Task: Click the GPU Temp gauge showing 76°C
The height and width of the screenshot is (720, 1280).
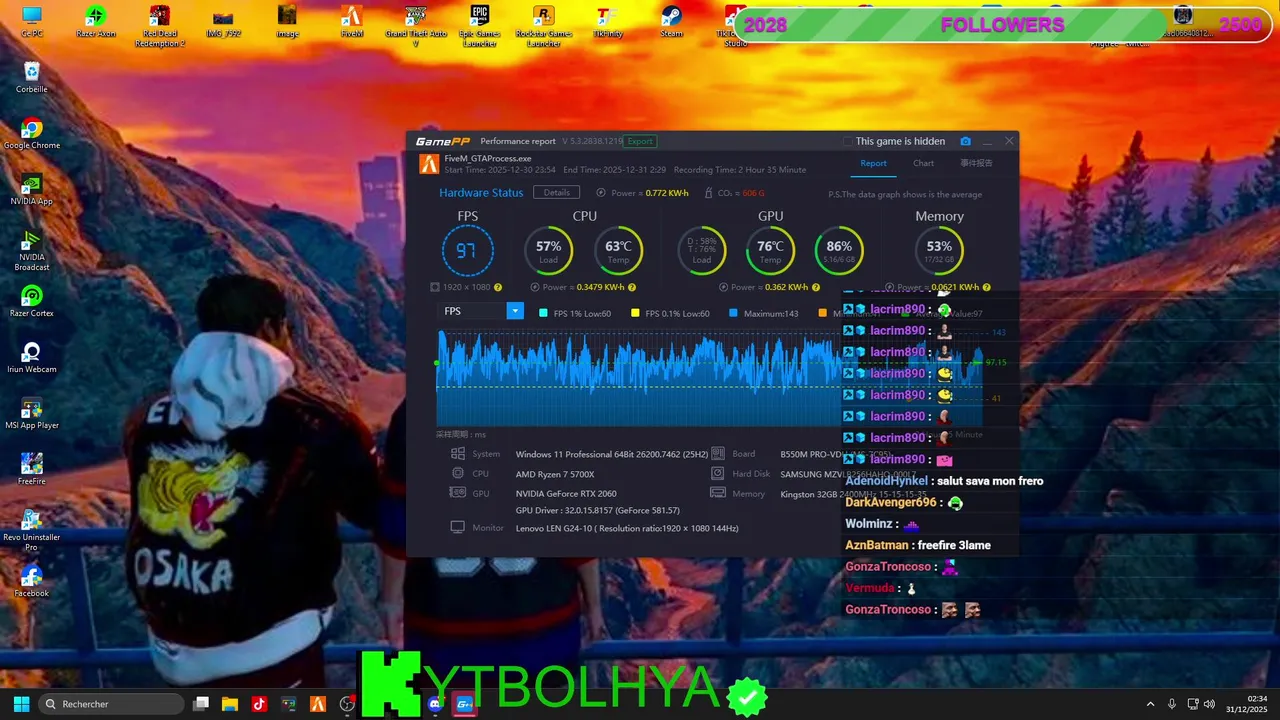Action: click(x=770, y=250)
